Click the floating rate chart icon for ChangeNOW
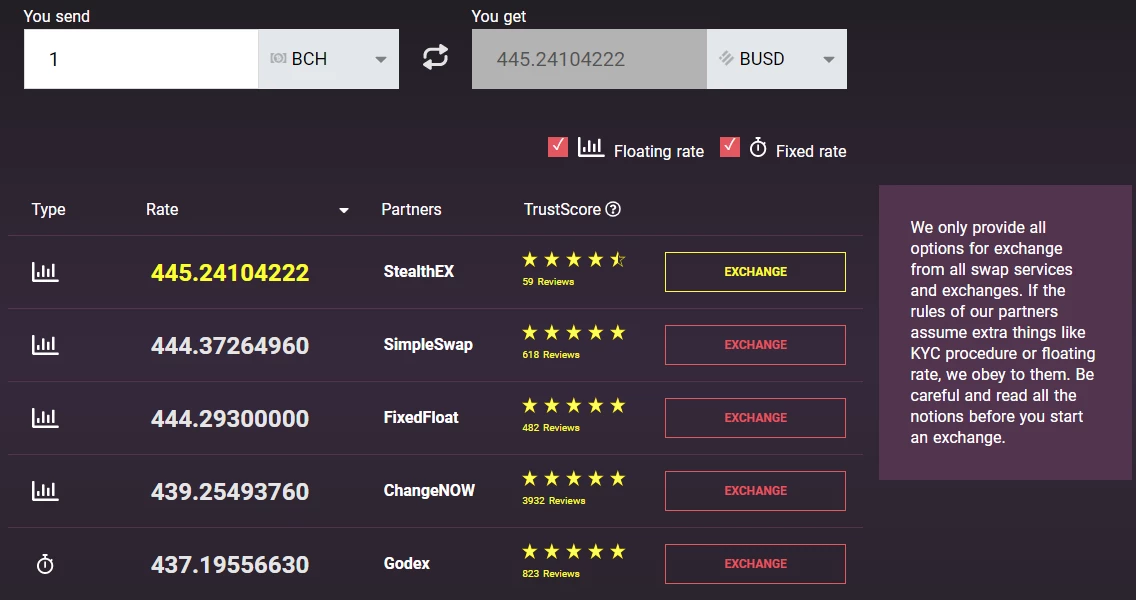Screen dimensions: 1136x600 pyautogui.click(x=45, y=491)
